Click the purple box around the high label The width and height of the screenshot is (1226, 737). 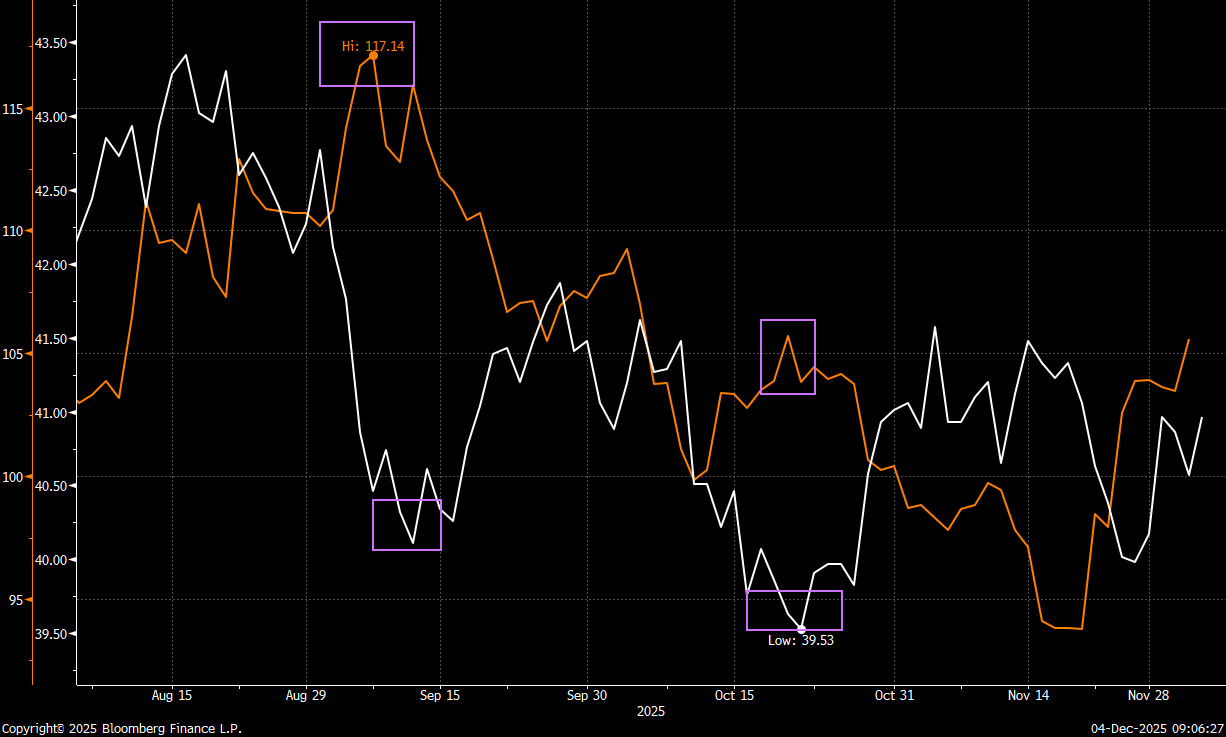point(367,54)
